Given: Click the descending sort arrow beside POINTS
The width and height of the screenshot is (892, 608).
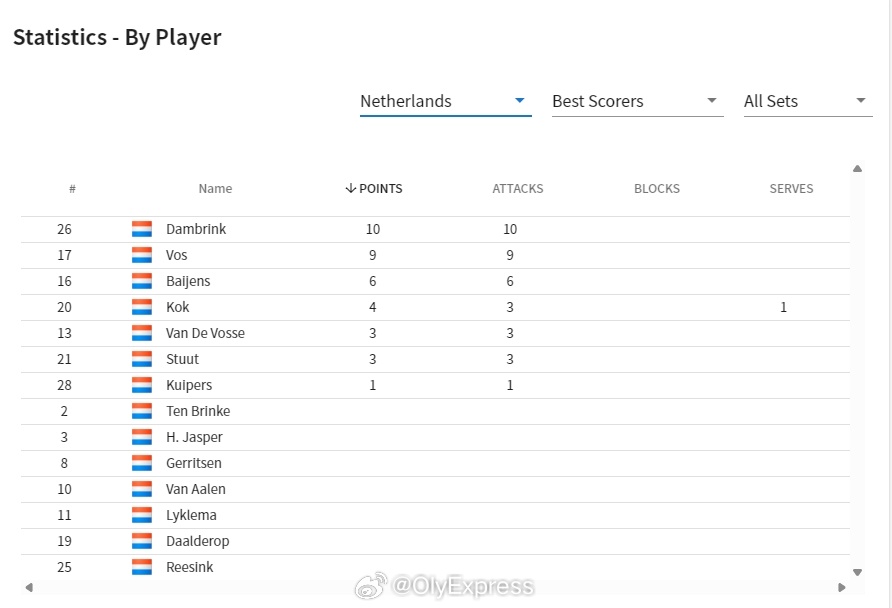Looking at the screenshot, I should 350,188.
